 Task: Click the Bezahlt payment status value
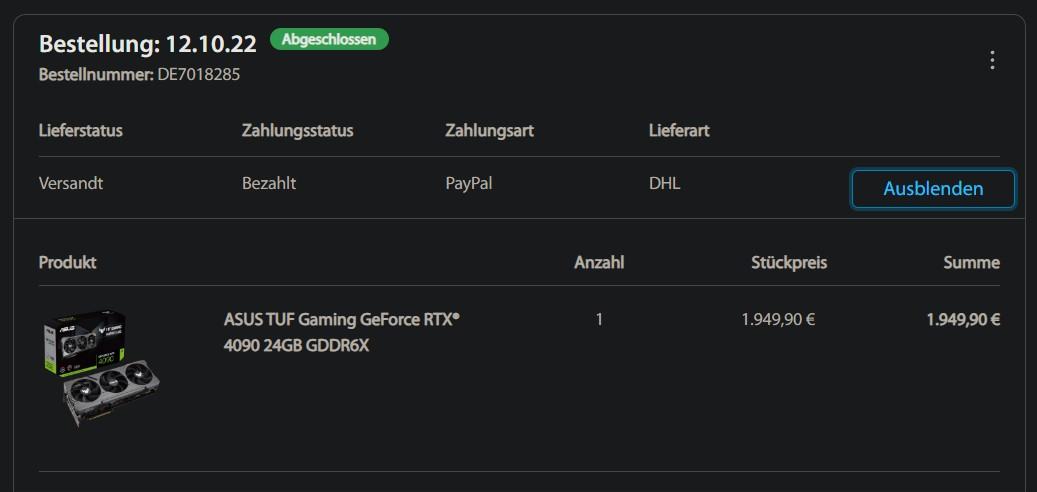coord(269,184)
